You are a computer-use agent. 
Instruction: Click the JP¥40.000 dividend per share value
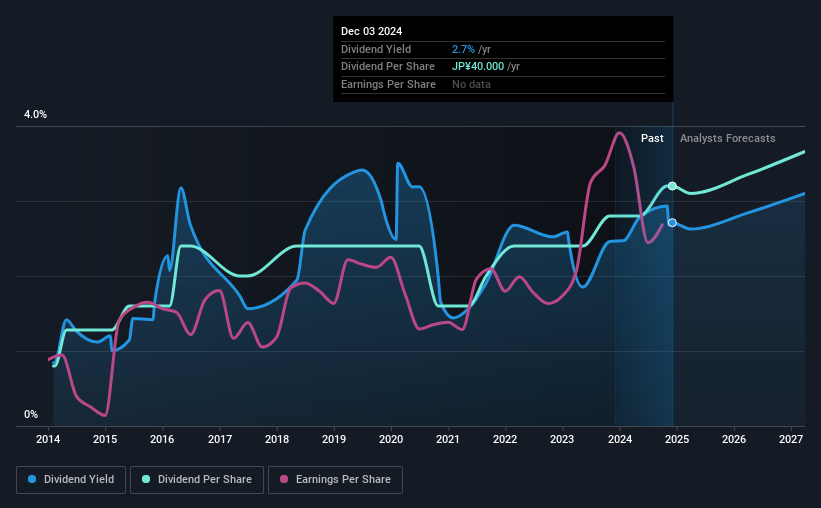(x=478, y=67)
